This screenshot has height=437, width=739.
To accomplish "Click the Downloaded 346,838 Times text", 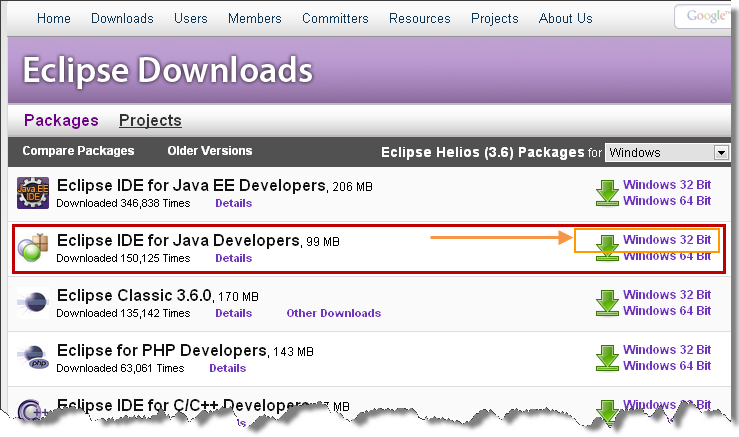I will (123, 204).
